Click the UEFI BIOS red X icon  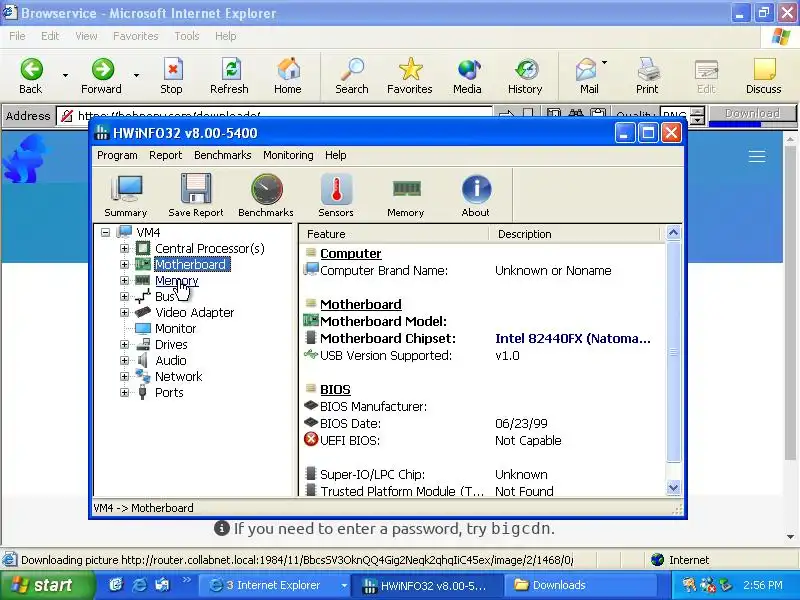click(311, 439)
